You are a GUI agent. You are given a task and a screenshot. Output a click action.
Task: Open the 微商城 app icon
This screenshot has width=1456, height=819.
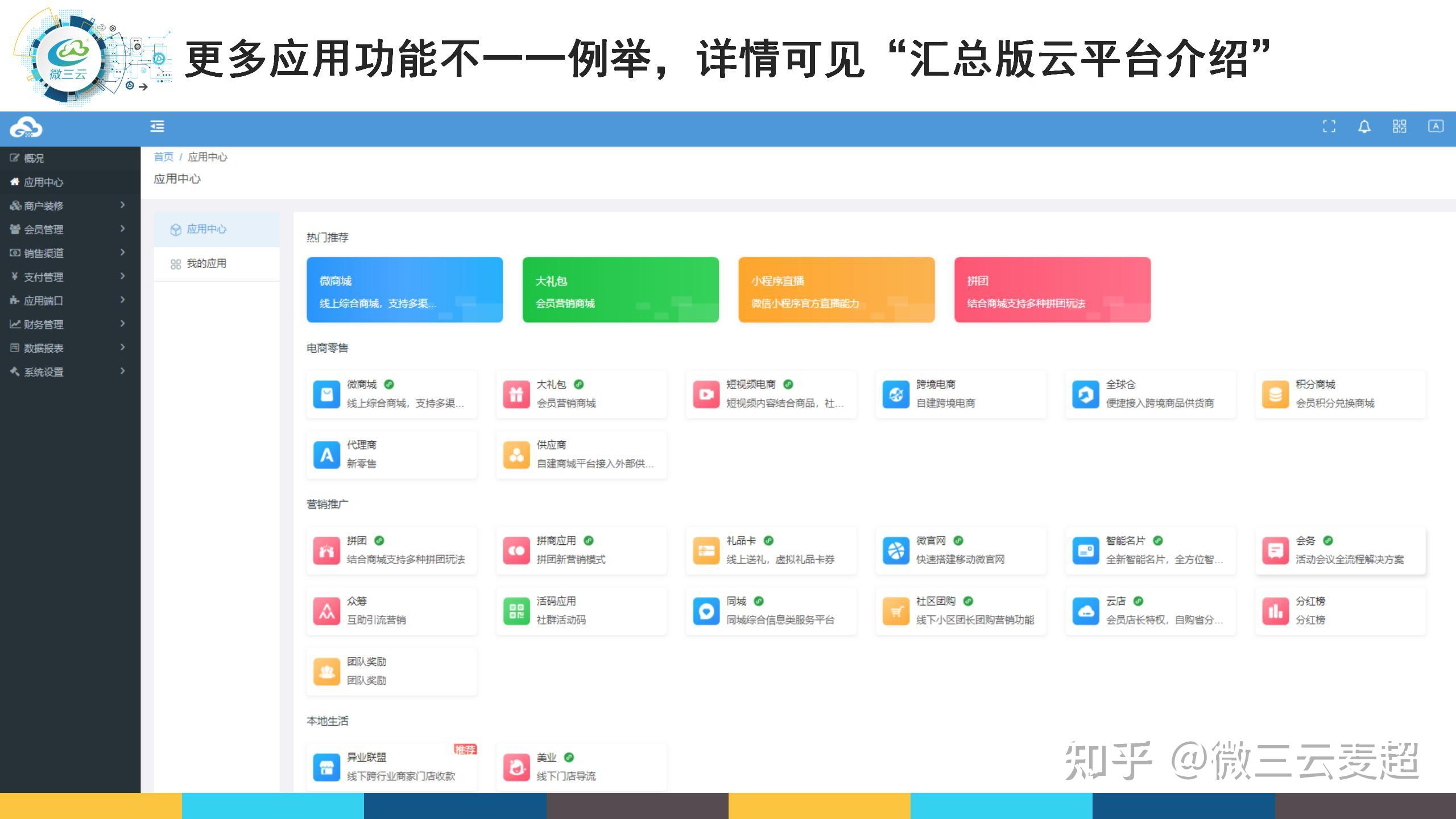click(x=327, y=394)
